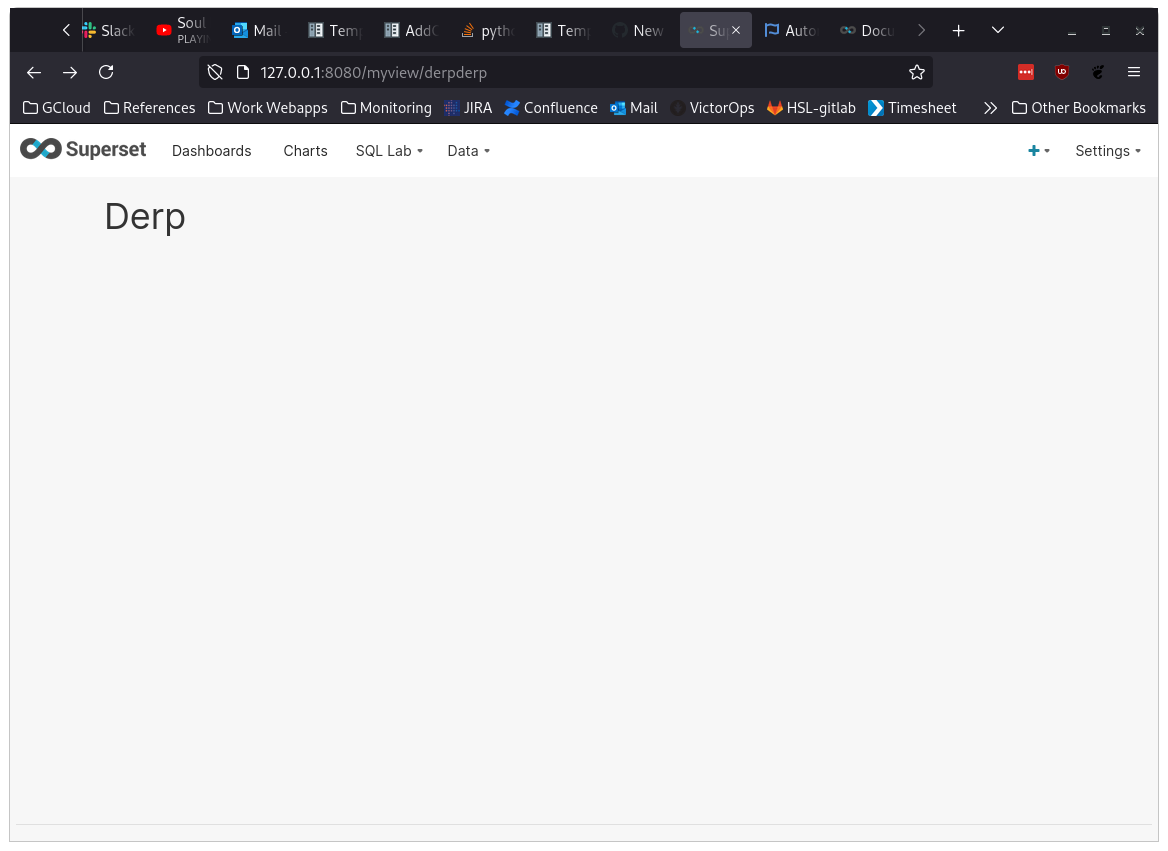Open the Monitoring bookmarks folder

386,108
